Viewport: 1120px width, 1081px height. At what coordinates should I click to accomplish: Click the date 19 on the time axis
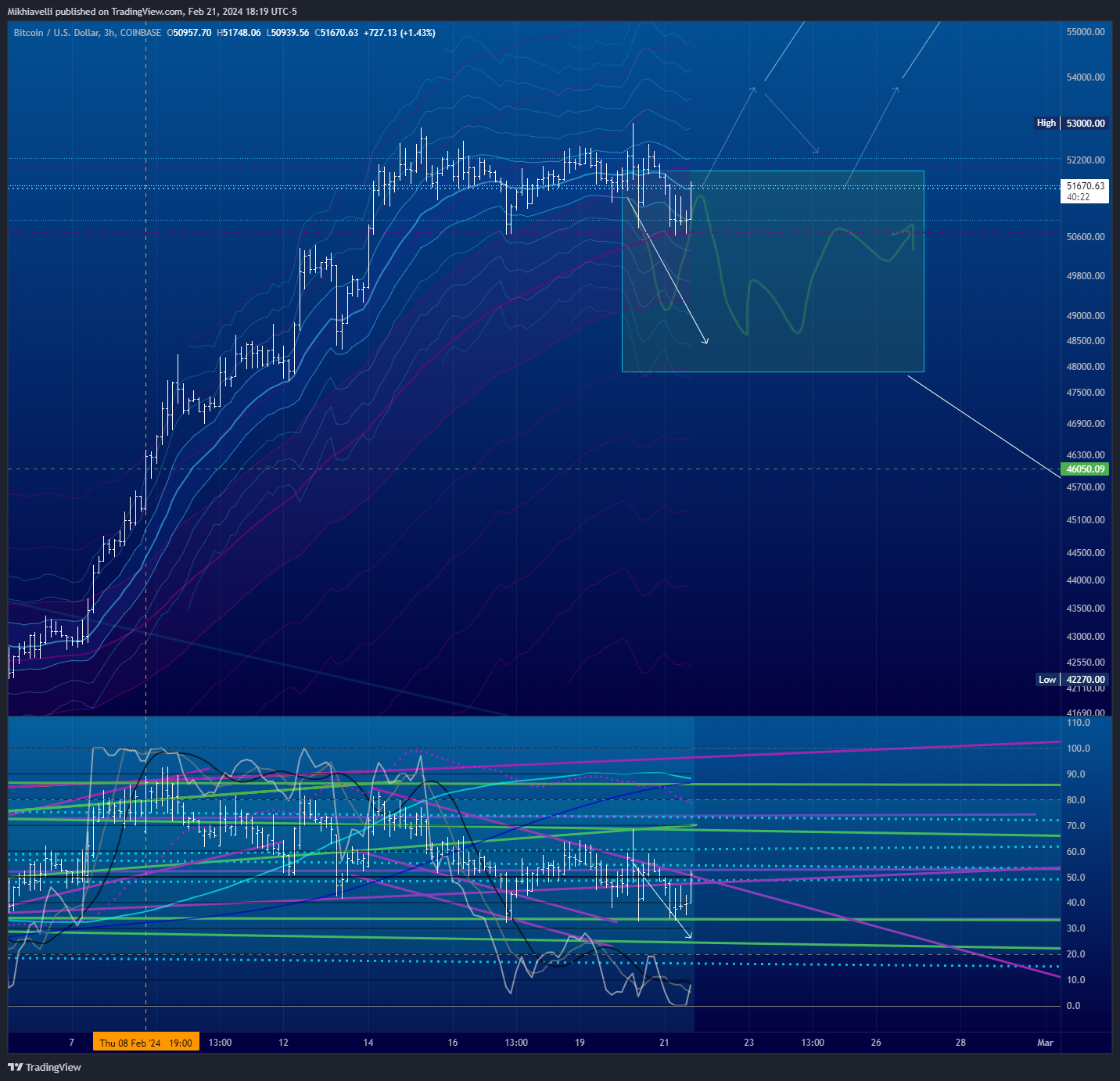[580, 1043]
